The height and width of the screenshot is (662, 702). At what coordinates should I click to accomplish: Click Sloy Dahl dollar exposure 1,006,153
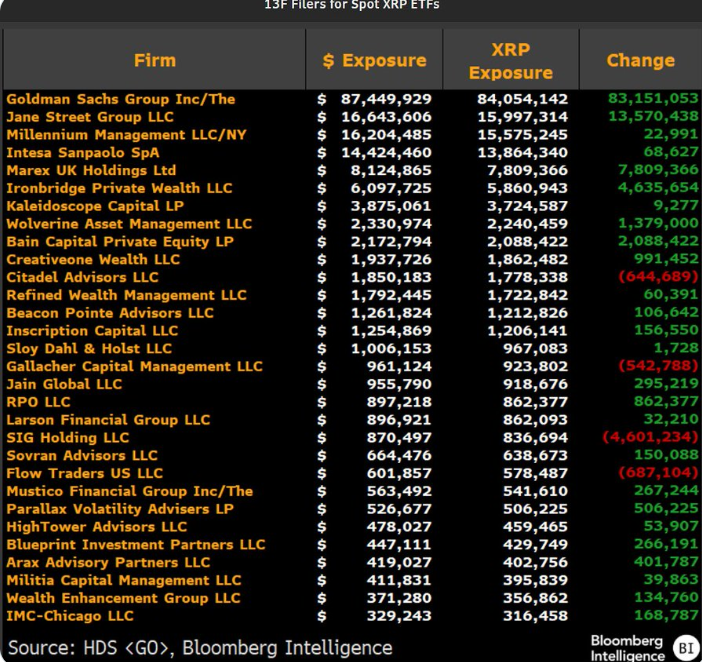[391, 349]
